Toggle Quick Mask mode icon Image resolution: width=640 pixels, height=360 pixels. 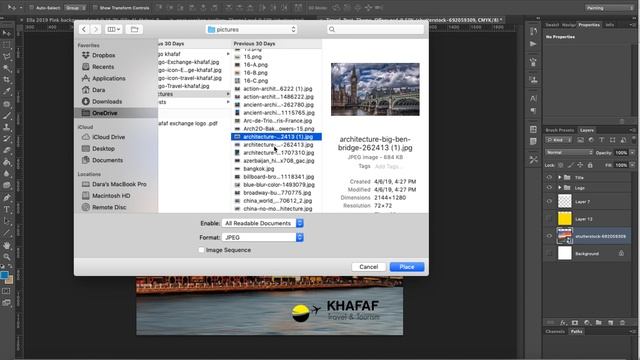pos(6,291)
